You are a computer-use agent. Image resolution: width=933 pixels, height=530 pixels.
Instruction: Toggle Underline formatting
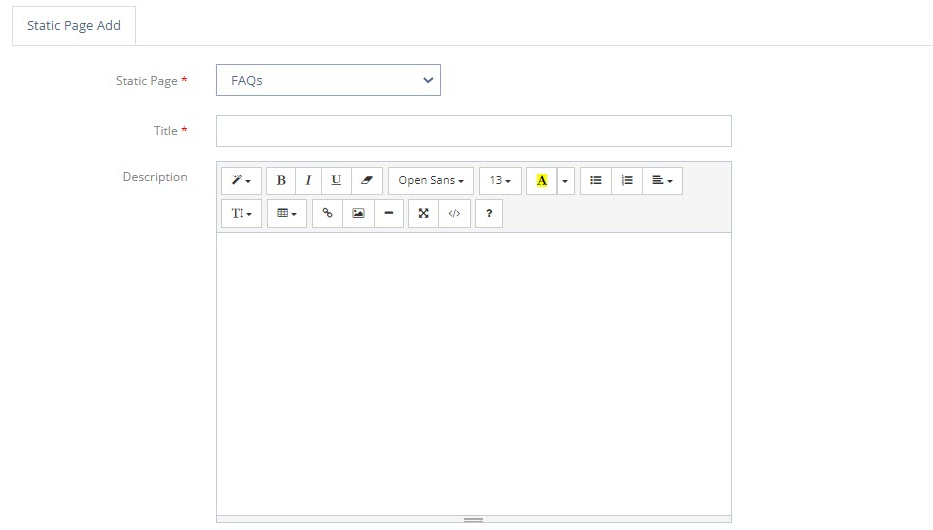pyautogui.click(x=336, y=180)
